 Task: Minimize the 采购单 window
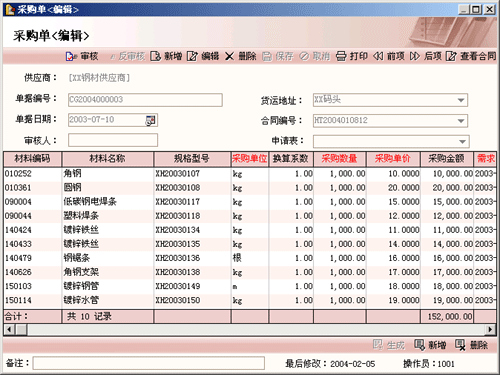(x=464, y=9)
